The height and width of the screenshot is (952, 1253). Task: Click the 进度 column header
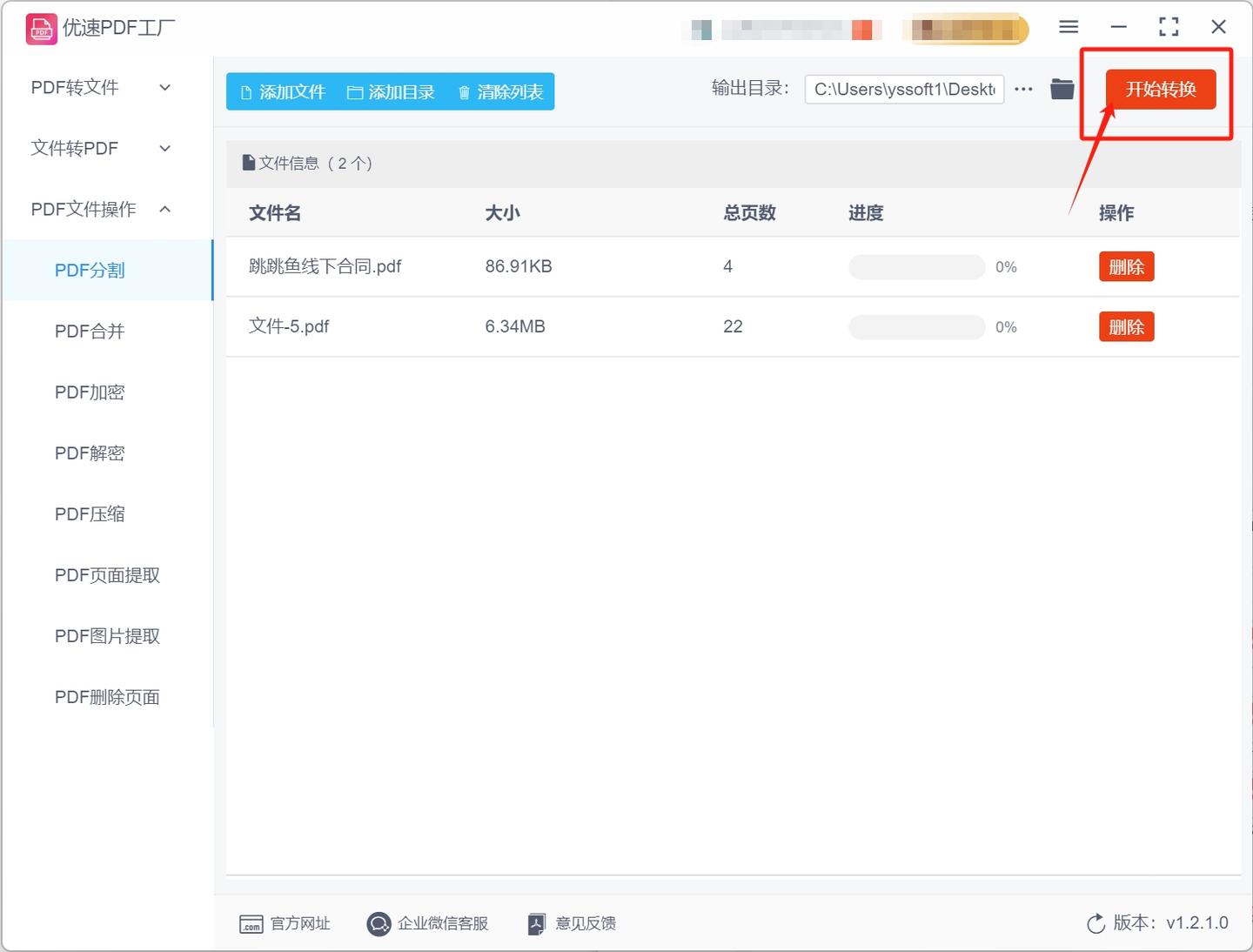(866, 213)
